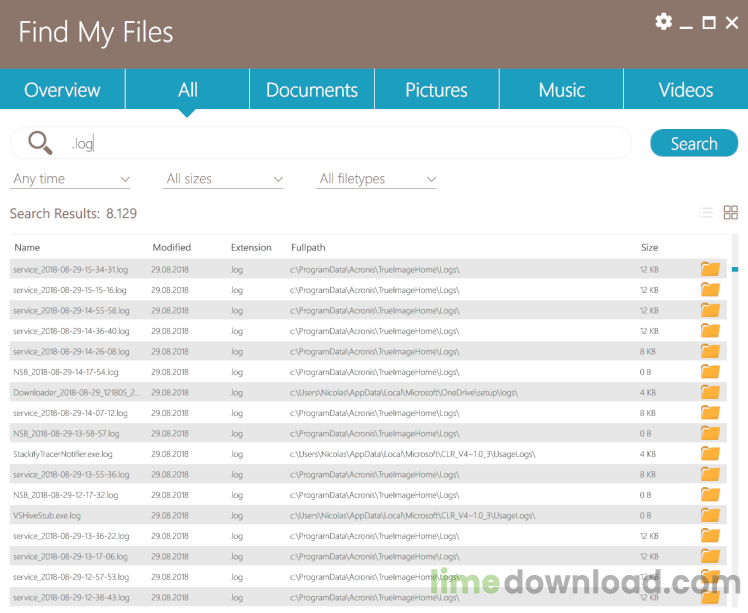Open folder for NSB_2018-08-29-14-17-54.log
This screenshot has height=613, width=748.
(x=710, y=372)
